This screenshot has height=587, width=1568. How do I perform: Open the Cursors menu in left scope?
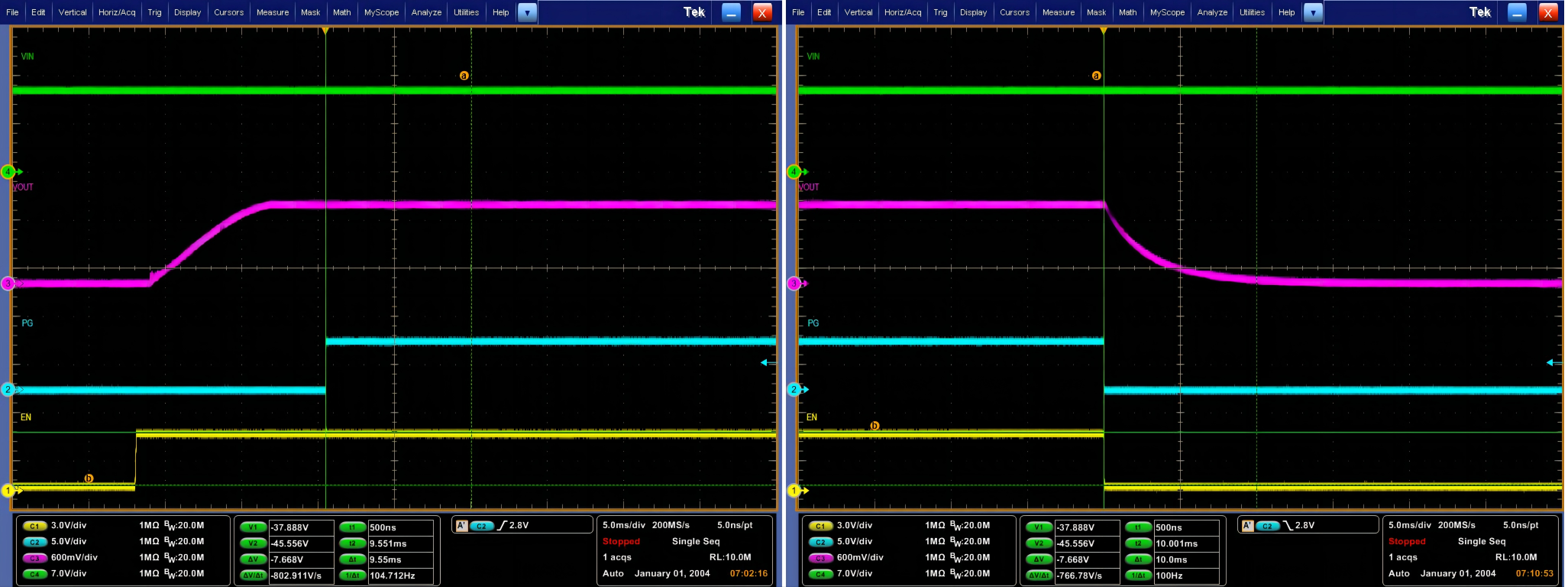click(228, 12)
